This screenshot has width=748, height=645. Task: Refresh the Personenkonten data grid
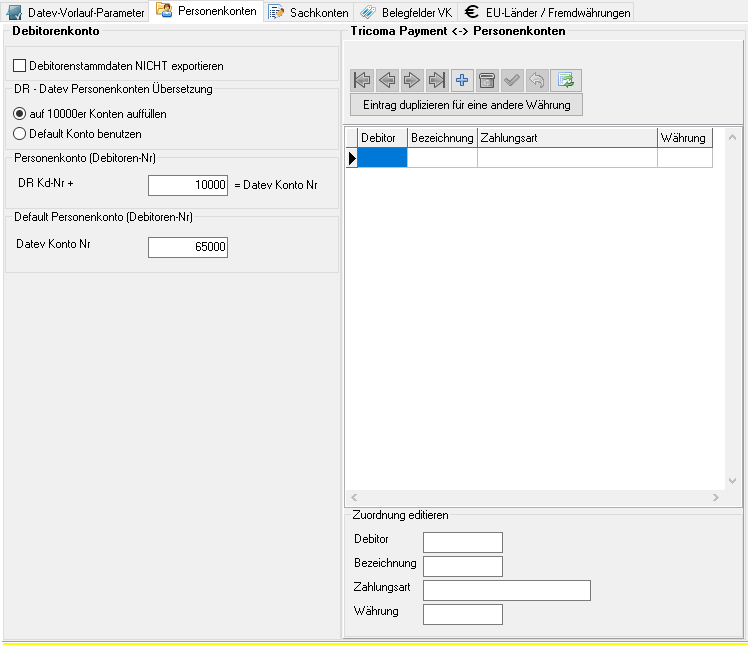567,81
